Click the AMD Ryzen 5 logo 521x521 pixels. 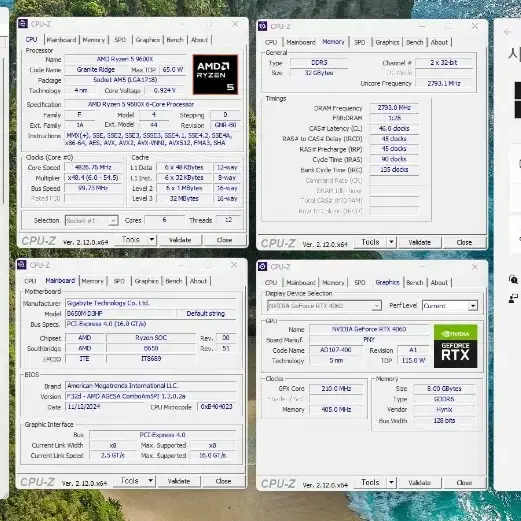(x=215, y=75)
